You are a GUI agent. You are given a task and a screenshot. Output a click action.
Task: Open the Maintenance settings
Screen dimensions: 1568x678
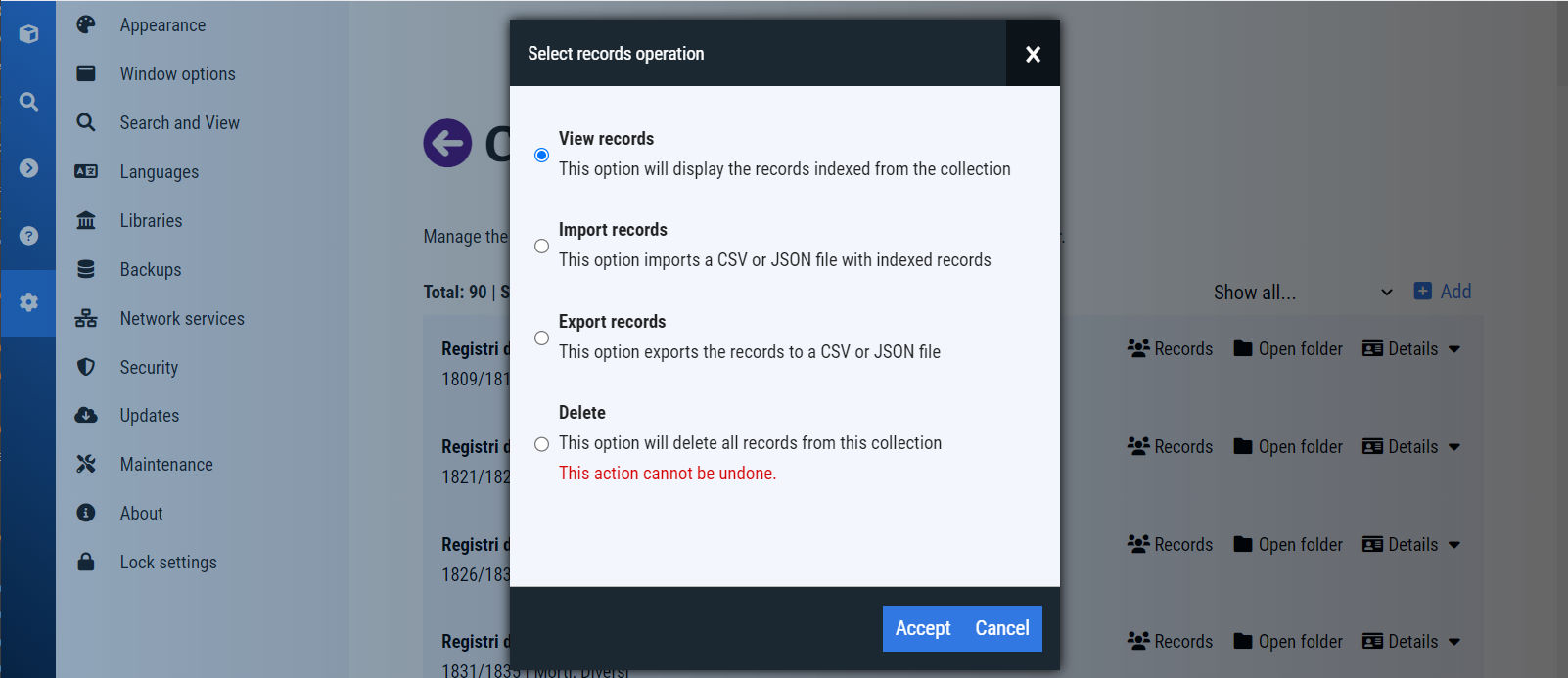coord(166,465)
